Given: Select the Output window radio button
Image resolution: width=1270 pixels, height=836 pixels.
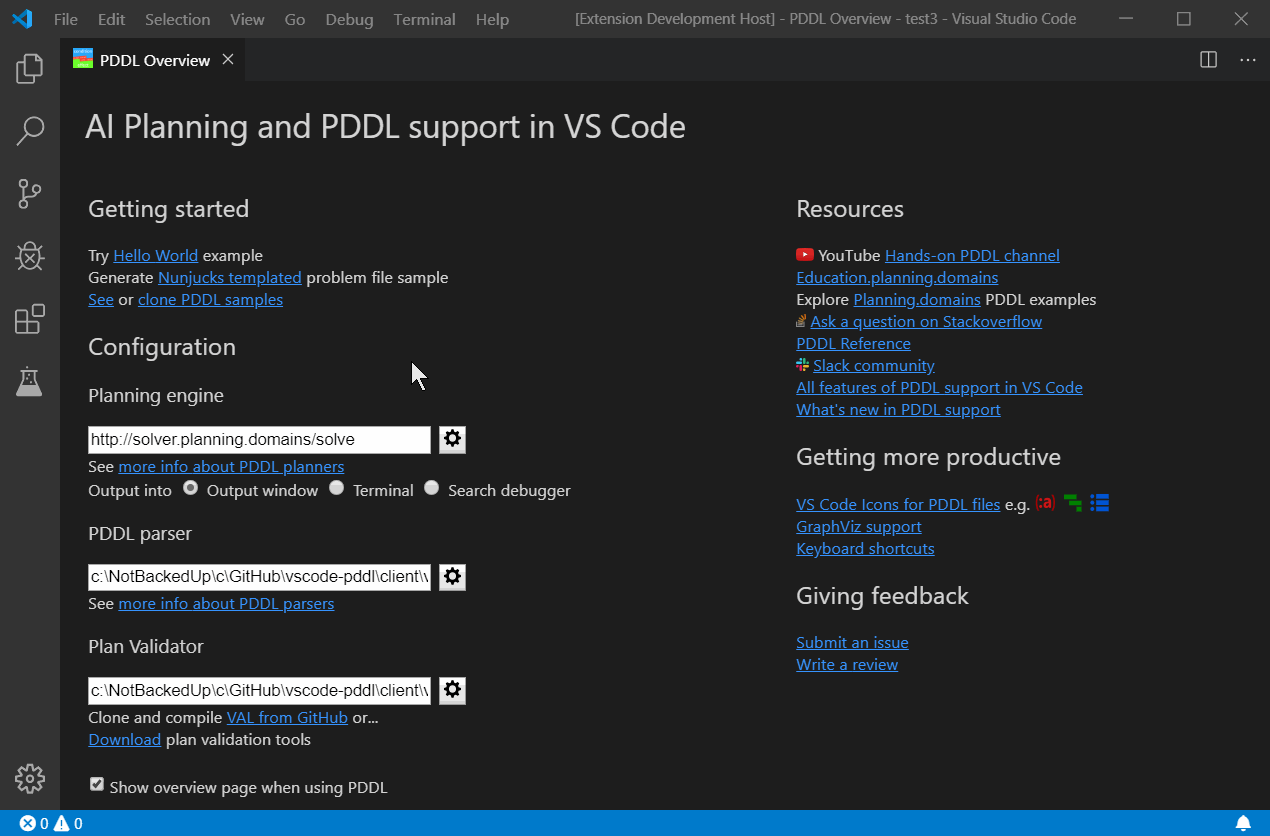Looking at the screenshot, I should click(190, 488).
